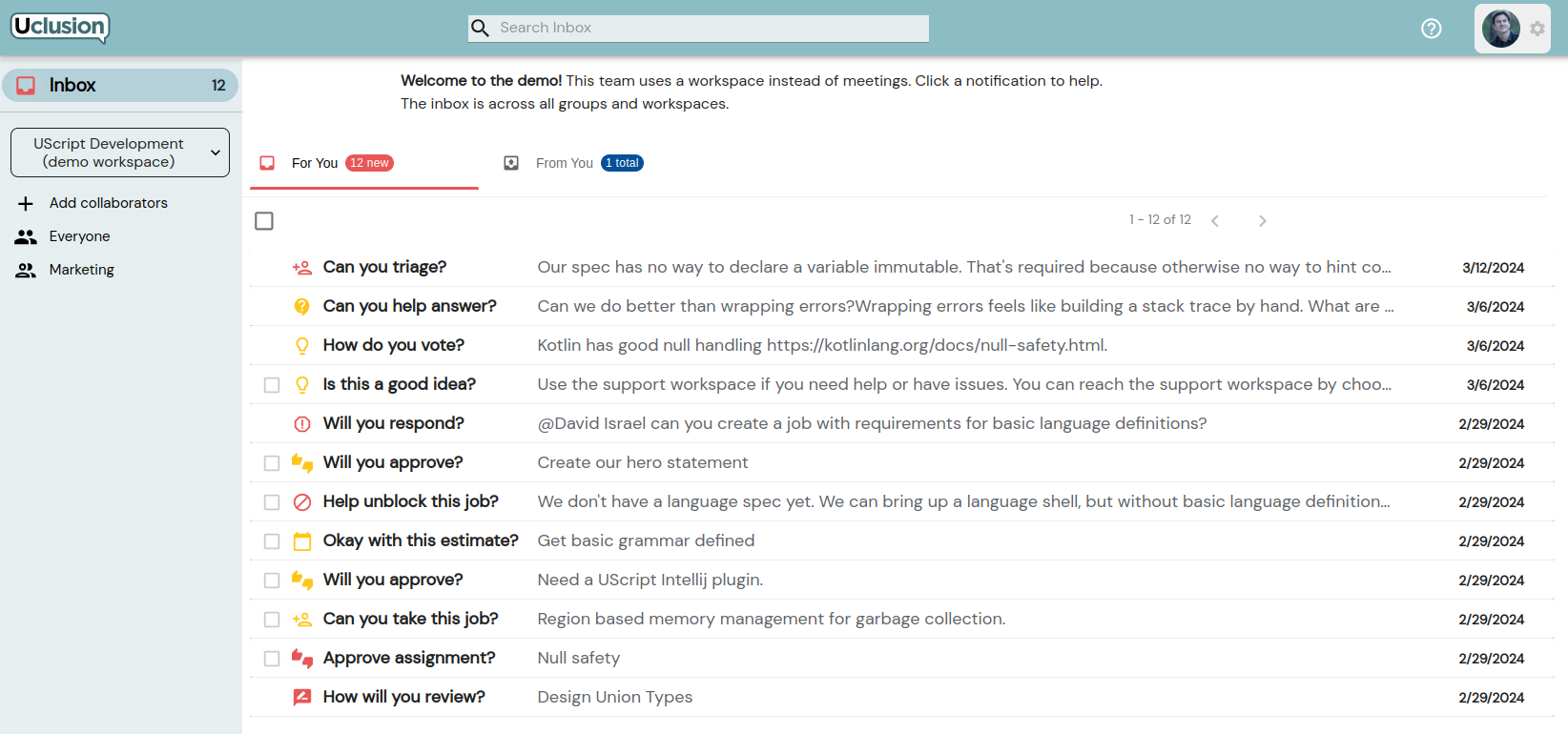Screen dimensions: 1568x734
Task: Check the 'Need a UScript Intellij plugin' row checkbox
Action: click(272, 581)
